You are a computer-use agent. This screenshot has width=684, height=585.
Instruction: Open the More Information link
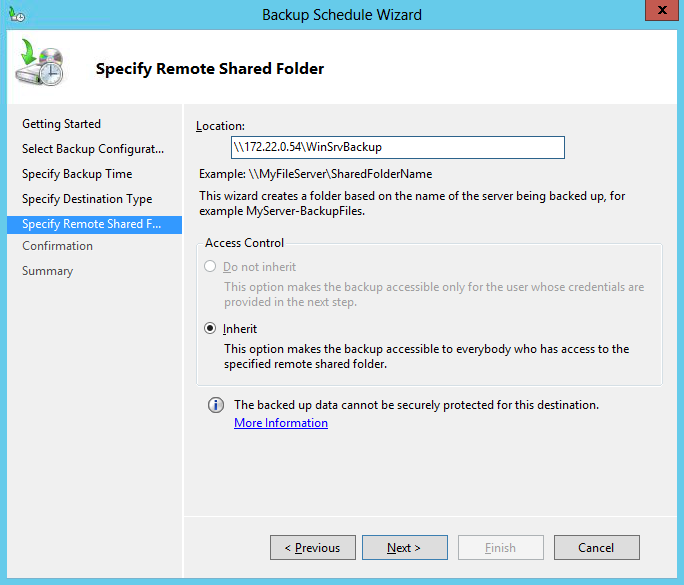click(x=281, y=423)
